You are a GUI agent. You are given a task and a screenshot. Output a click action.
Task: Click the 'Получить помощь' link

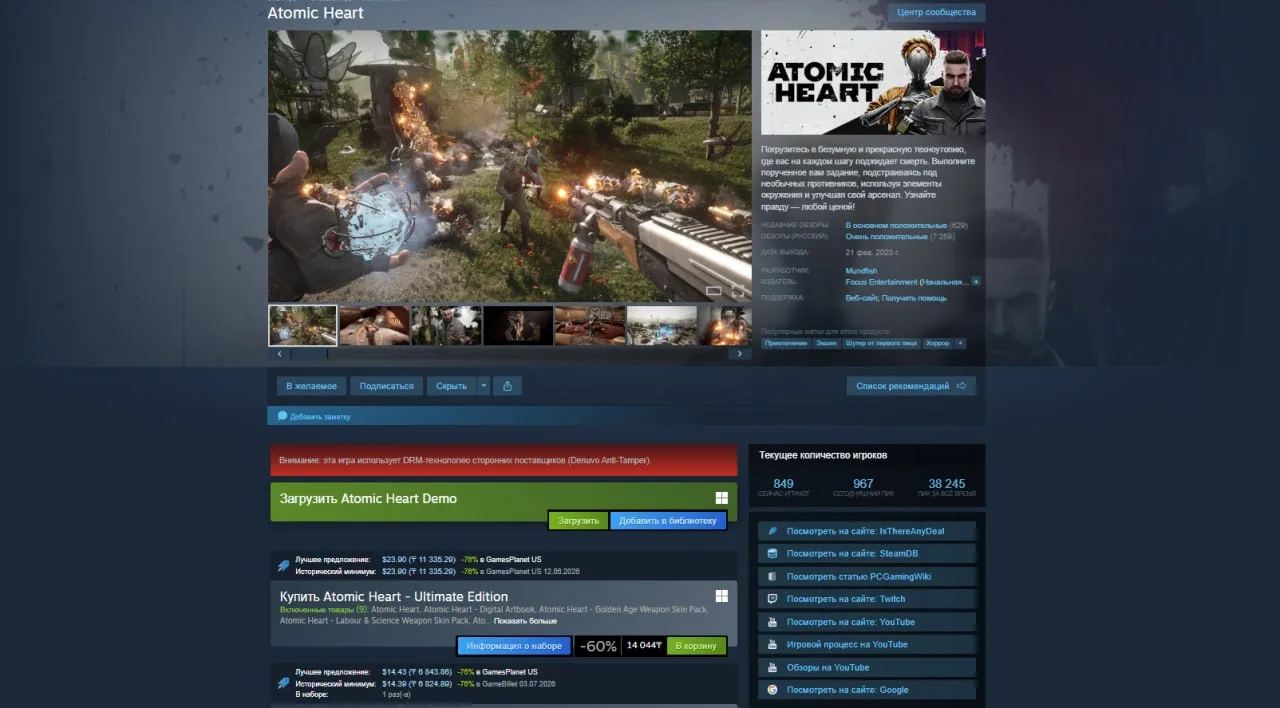point(916,298)
